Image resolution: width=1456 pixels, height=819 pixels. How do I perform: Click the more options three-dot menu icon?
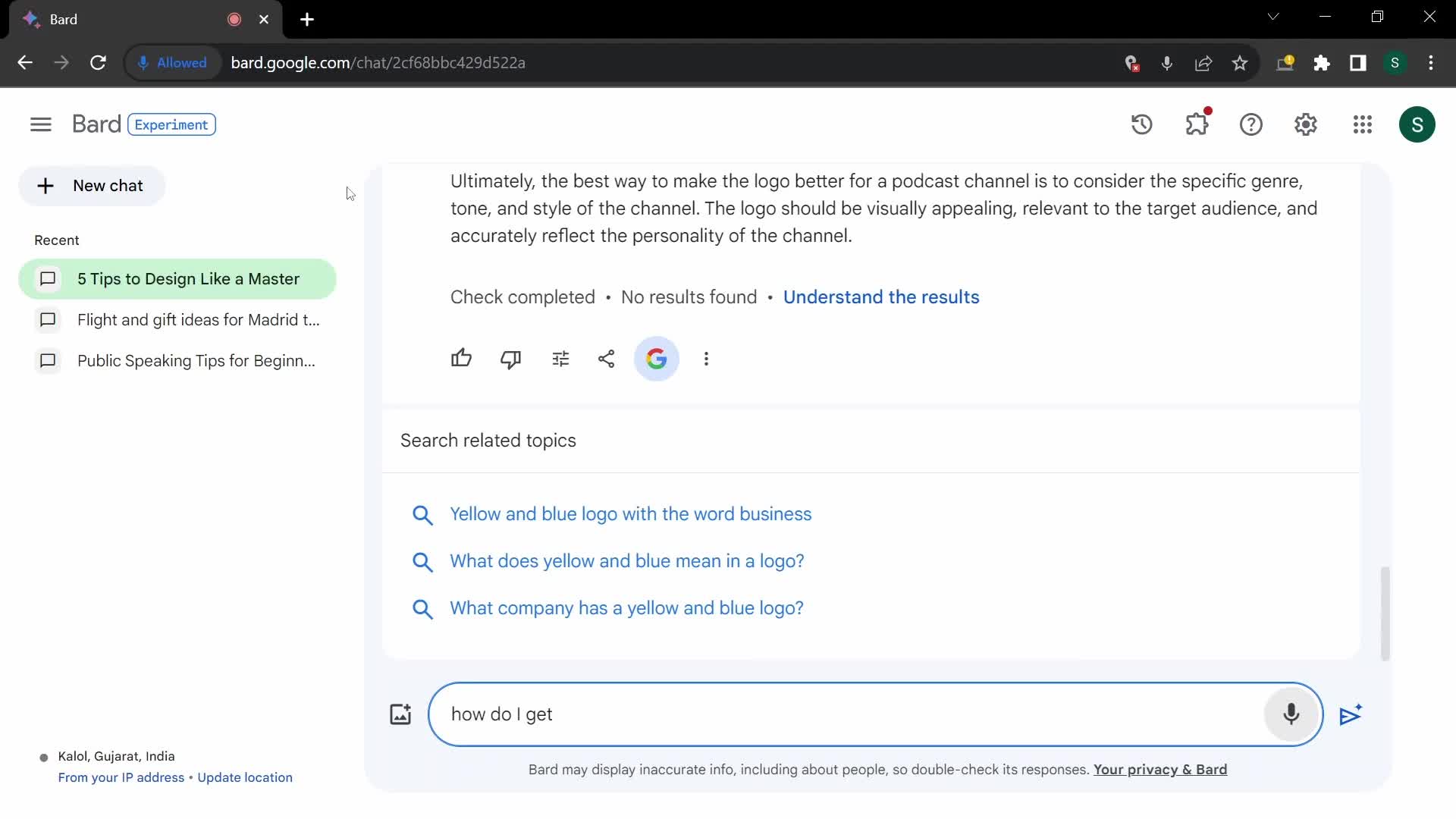tap(708, 358)
